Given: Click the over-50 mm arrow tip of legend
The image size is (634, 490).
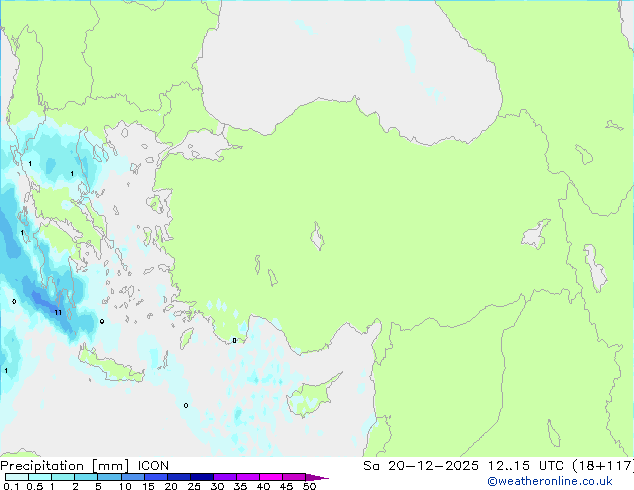Looking at the screenshot, I should coord(317,477).
